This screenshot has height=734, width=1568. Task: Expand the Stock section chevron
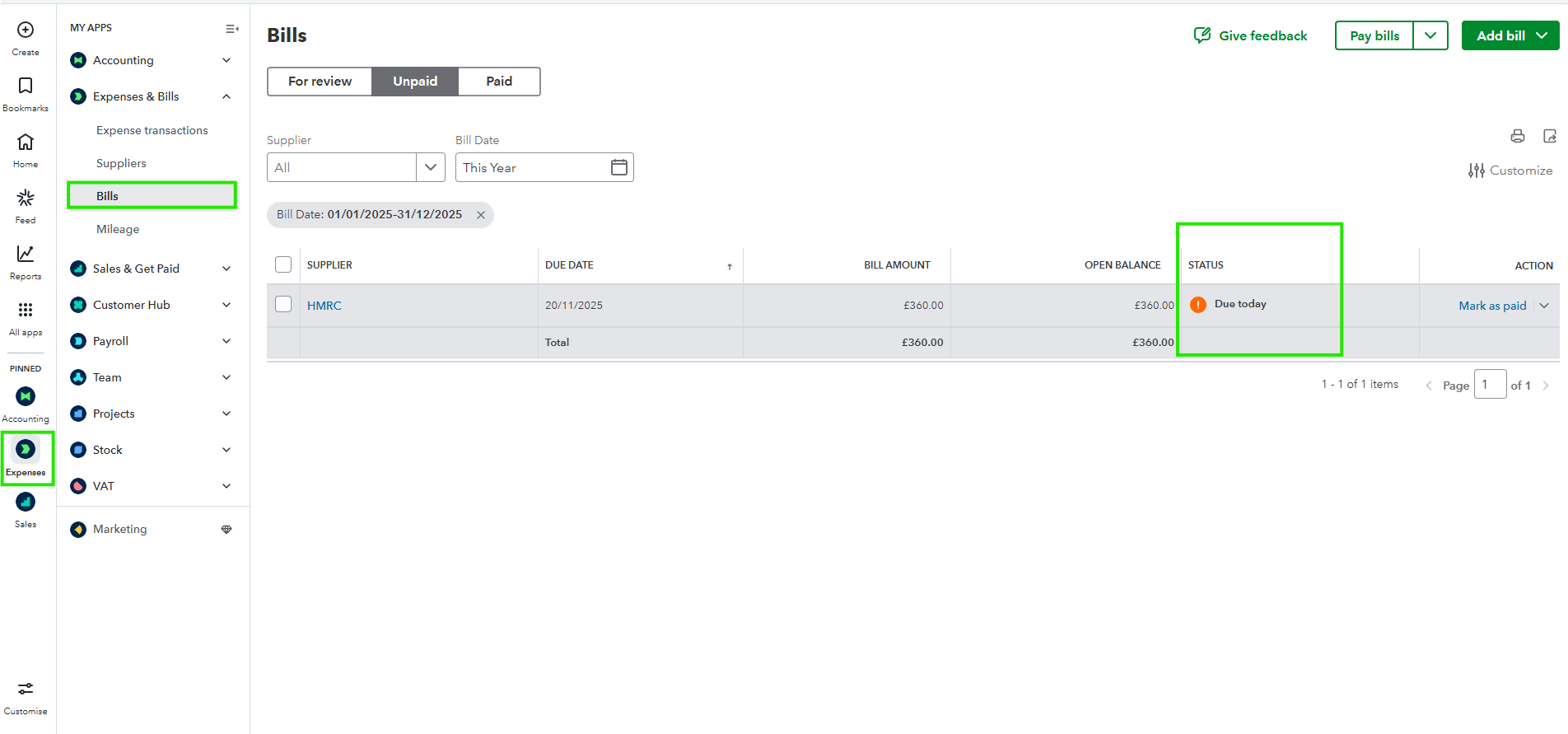click(226, 450)
